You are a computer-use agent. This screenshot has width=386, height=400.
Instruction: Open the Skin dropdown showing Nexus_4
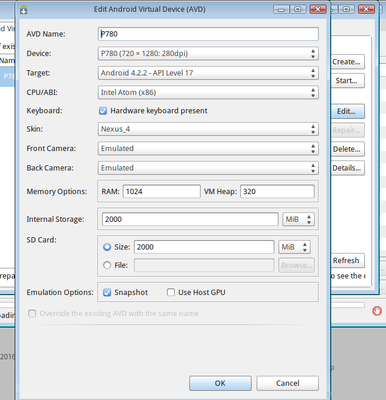click(x=208, y=129)
